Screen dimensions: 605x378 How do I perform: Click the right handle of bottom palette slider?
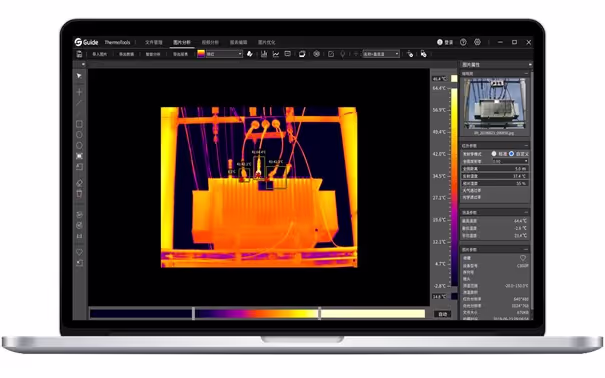(319, 313)
